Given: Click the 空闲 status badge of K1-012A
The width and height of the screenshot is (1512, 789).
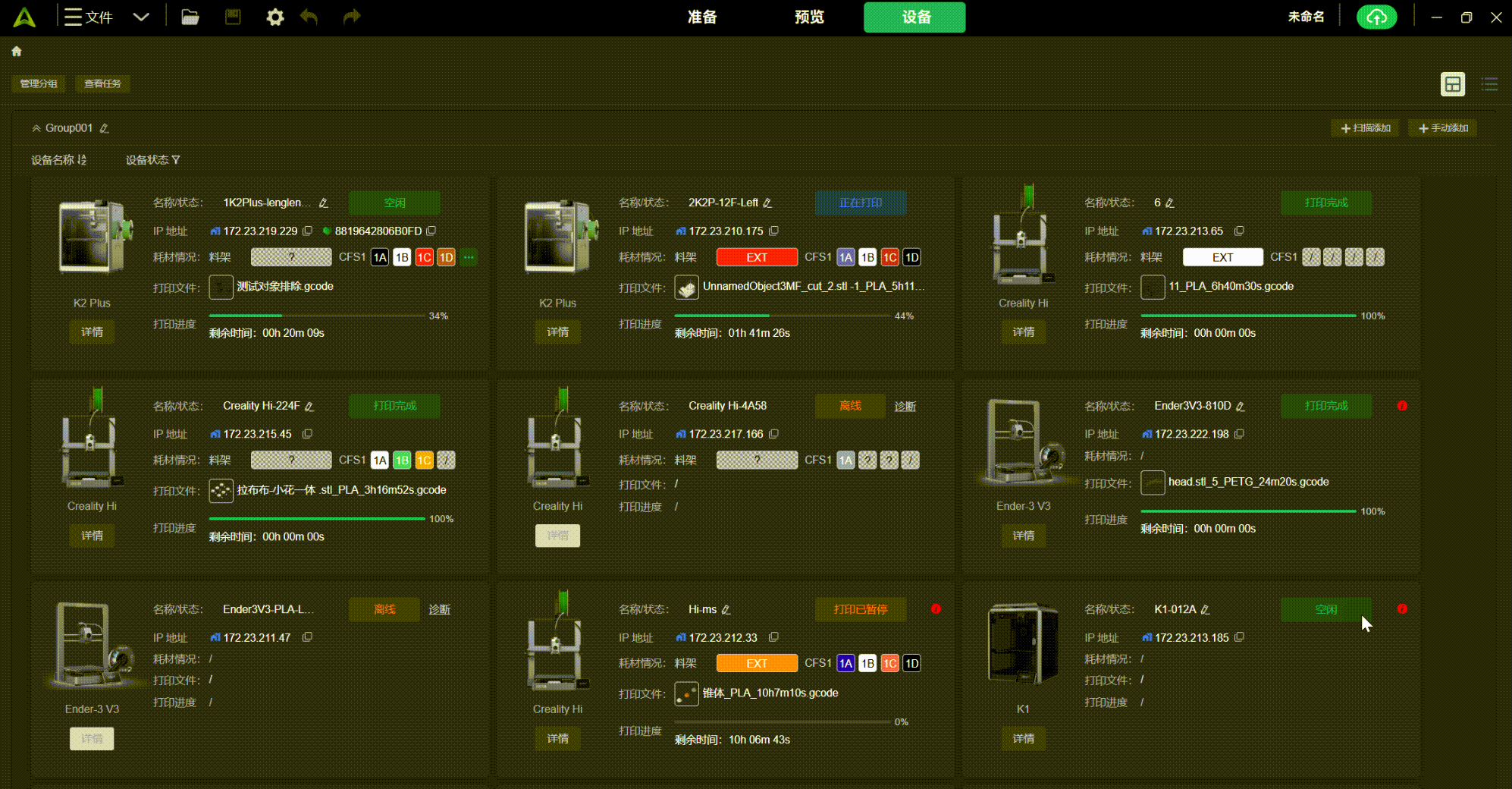Looking at the screenshot, I should 1326,609.
